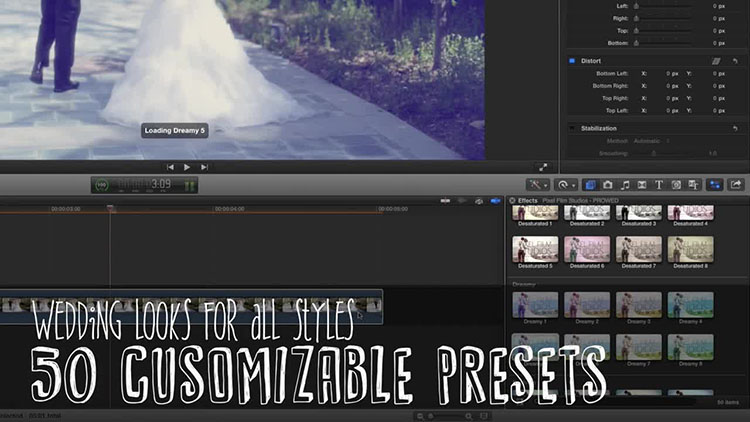Viewport: 750px width, 422px height.
Task: Adjust the crop Right slider
Action: [662, 18]
